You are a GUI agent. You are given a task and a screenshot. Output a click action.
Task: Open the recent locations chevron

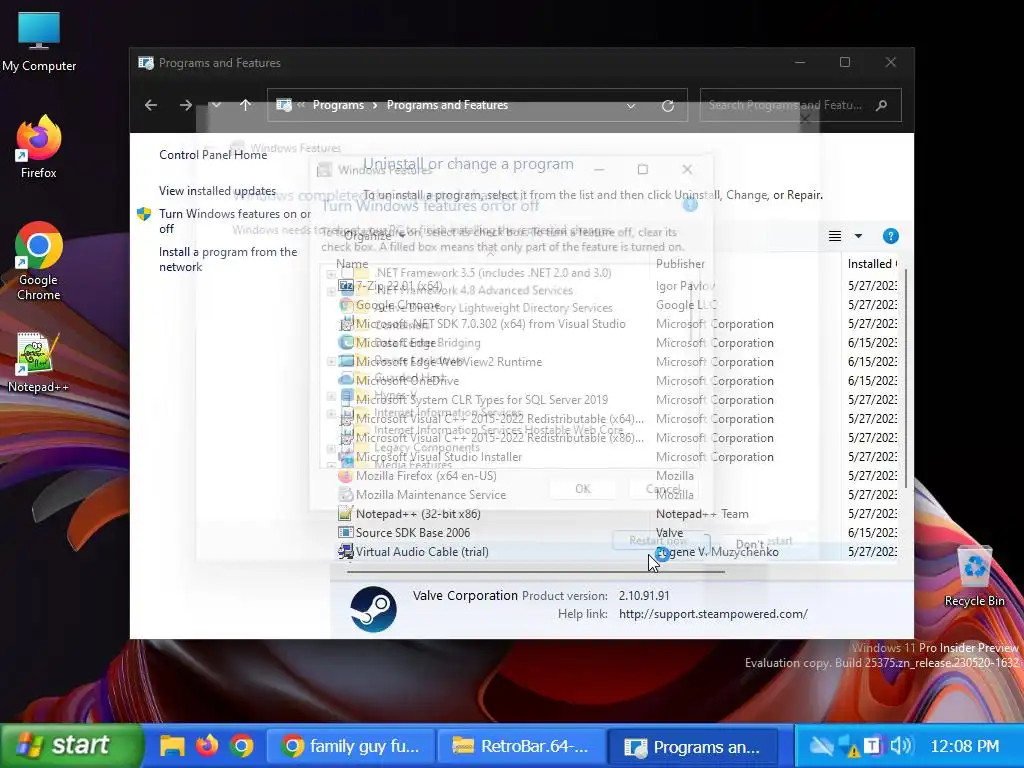coord(216,105)
